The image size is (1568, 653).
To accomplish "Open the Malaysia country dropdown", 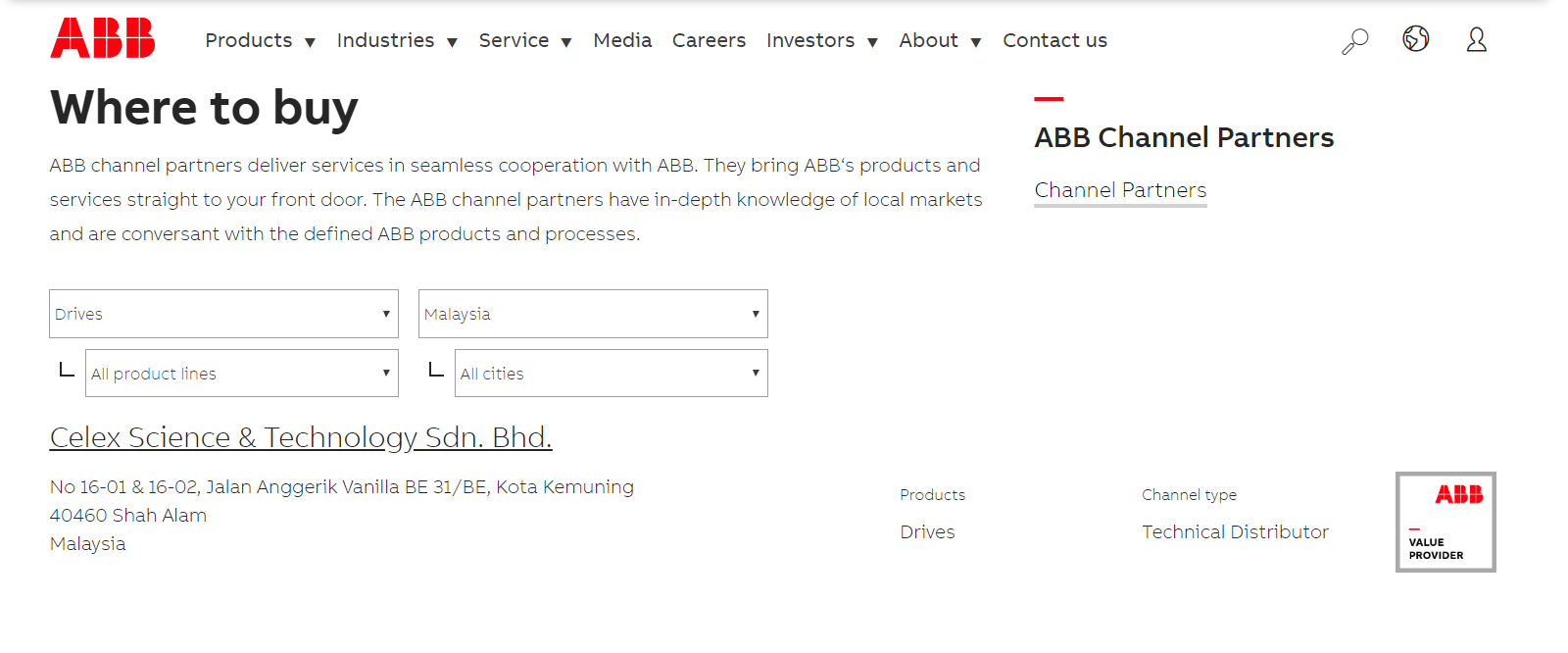I will pyautogui.click(x=593, y=314).
